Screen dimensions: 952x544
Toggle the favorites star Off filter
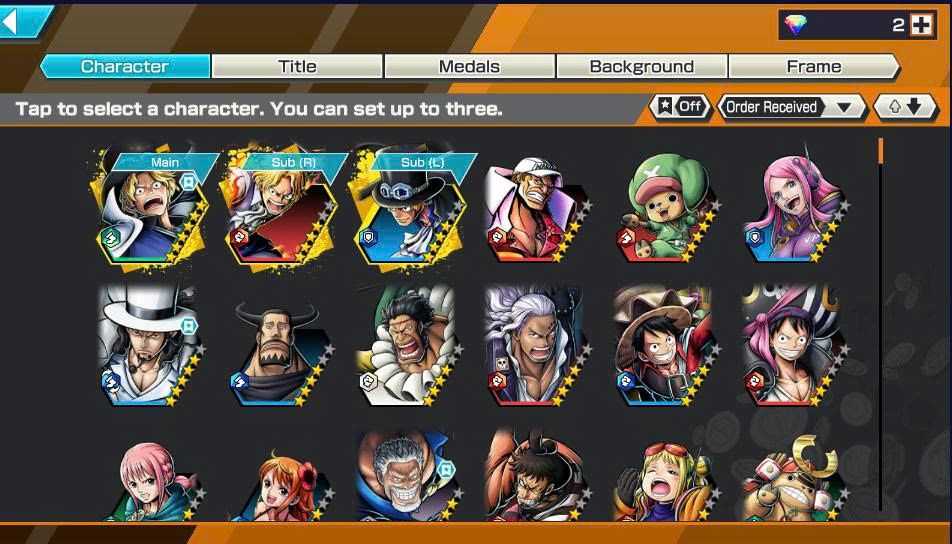pyautogui.click(x=681, y=107)
